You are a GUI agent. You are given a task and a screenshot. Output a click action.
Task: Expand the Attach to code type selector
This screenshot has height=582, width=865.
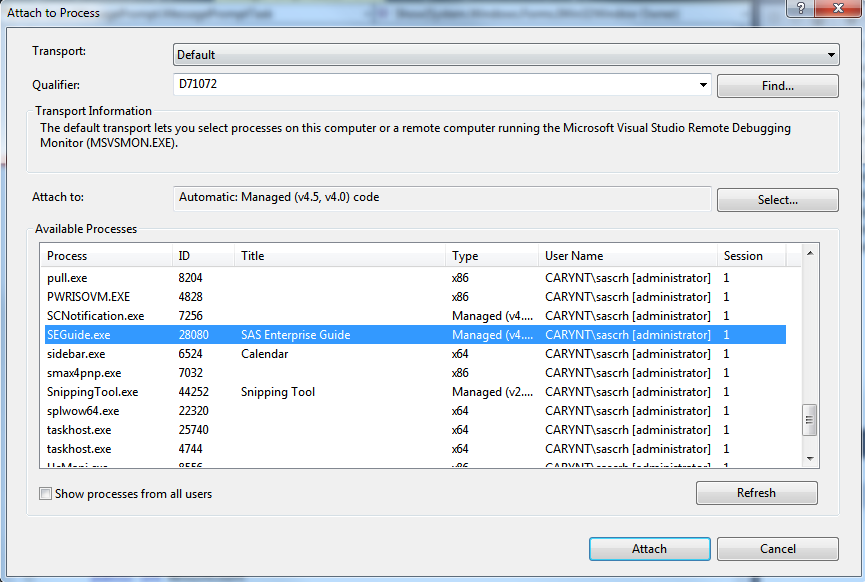(777, 199)
